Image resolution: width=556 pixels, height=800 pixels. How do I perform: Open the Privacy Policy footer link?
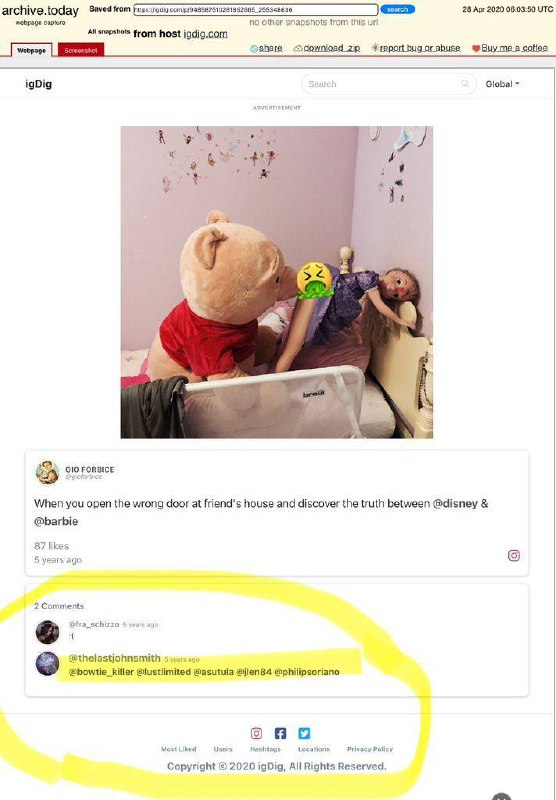tap(370, 749)
